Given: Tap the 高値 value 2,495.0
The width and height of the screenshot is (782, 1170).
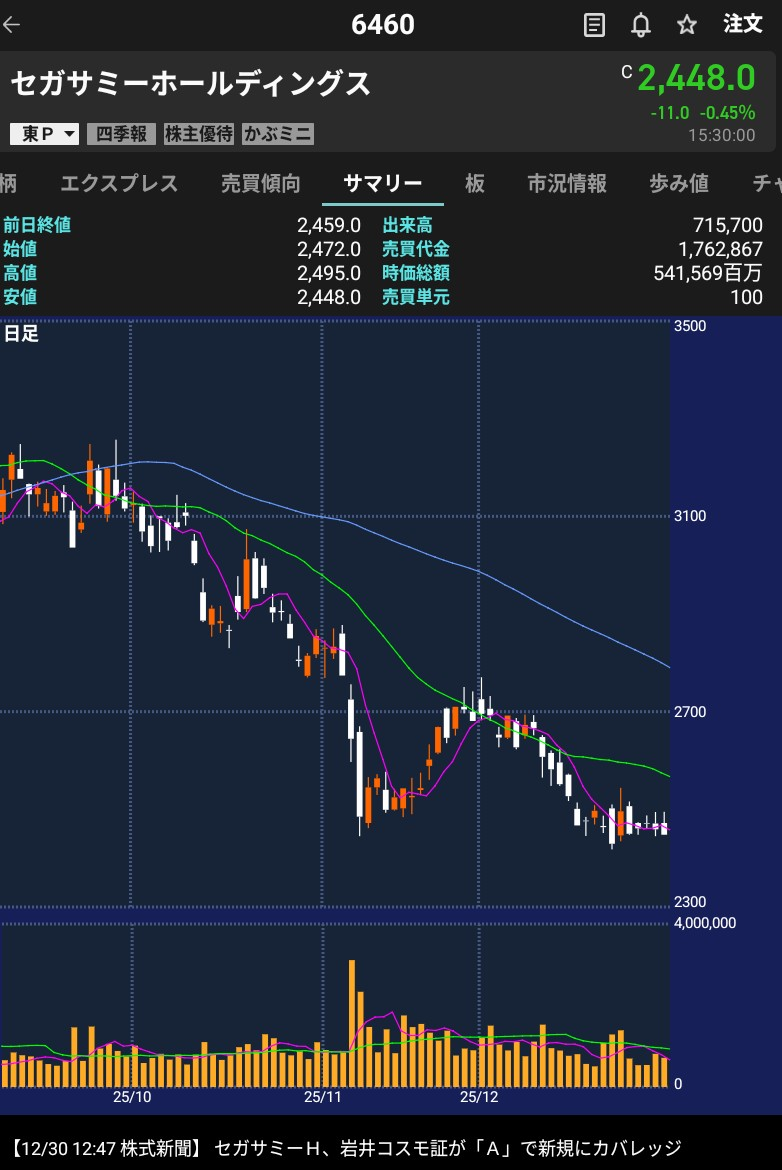Looking at the screenshot, I should [x=328, y=273].
